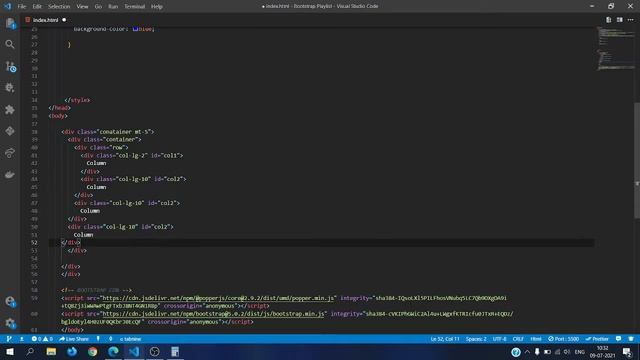Open the Selection menu
This screenshot has height=360, width=640.
tap(59, 7)
